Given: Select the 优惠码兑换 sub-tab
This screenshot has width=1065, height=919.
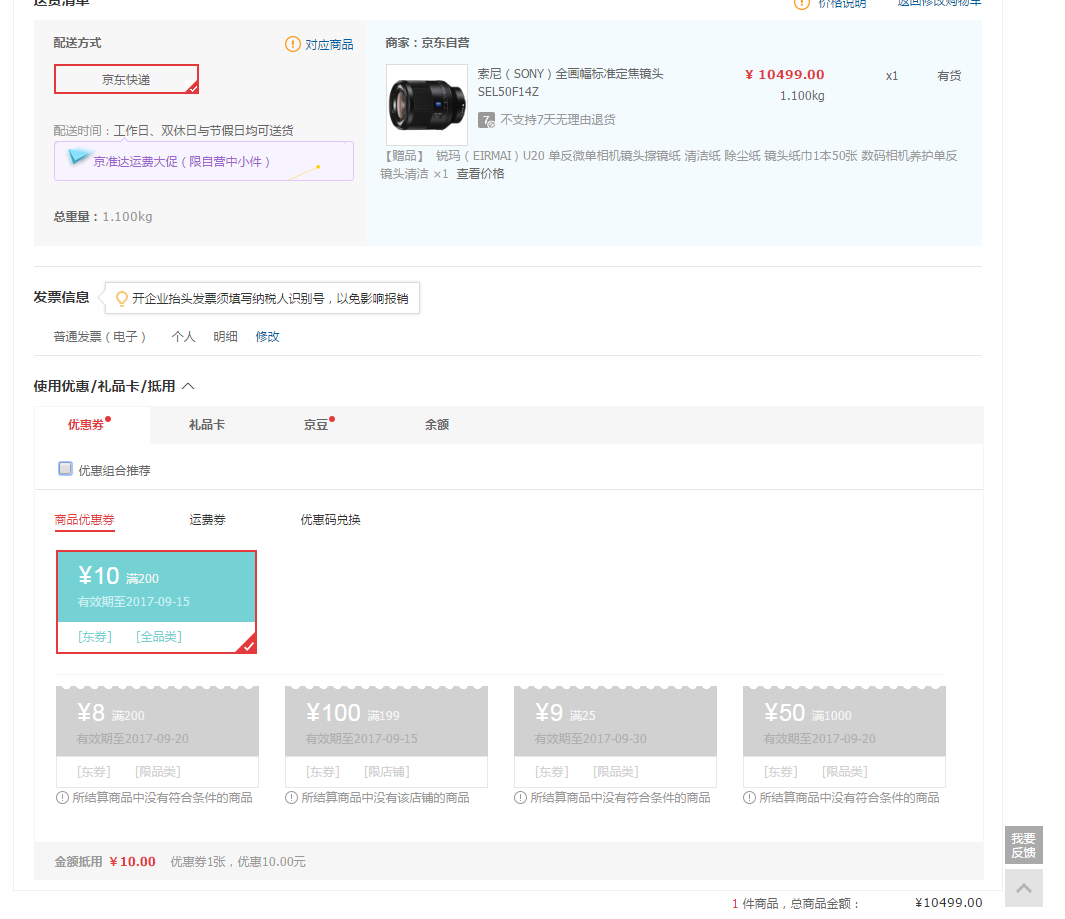Looking at the screenshot, I should tap(330, 520).
